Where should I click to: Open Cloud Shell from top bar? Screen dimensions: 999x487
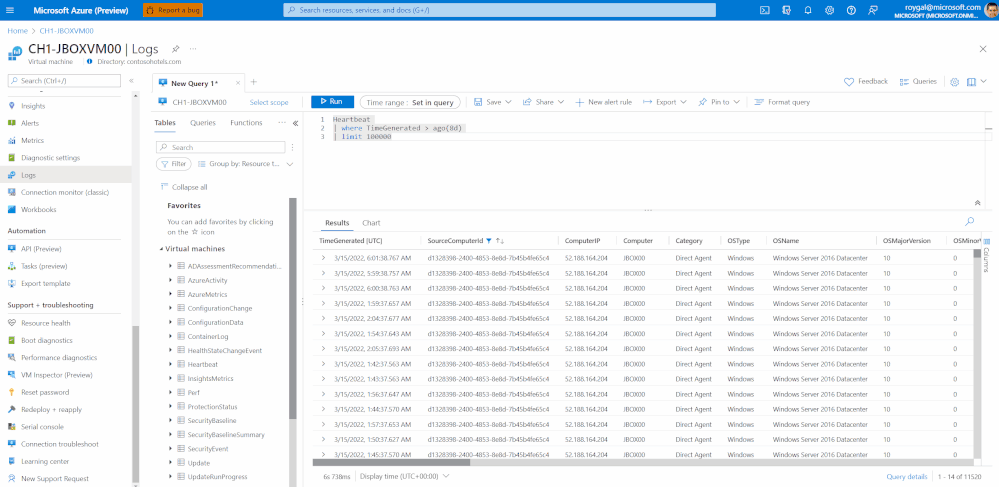pyautogui.click(x=765, y=10)
